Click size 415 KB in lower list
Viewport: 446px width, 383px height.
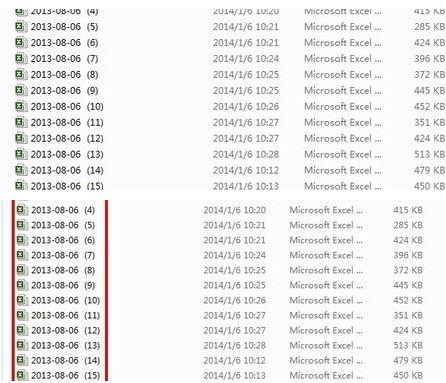(408, 210)
